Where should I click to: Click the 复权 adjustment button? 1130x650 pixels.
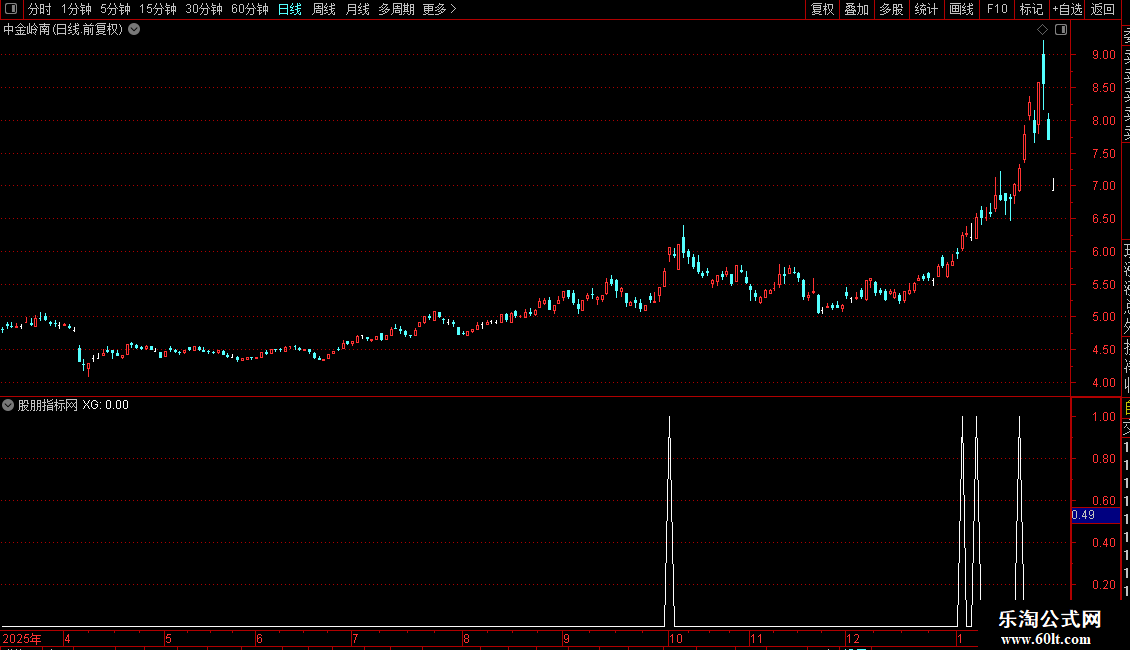[x=822, y=9]
